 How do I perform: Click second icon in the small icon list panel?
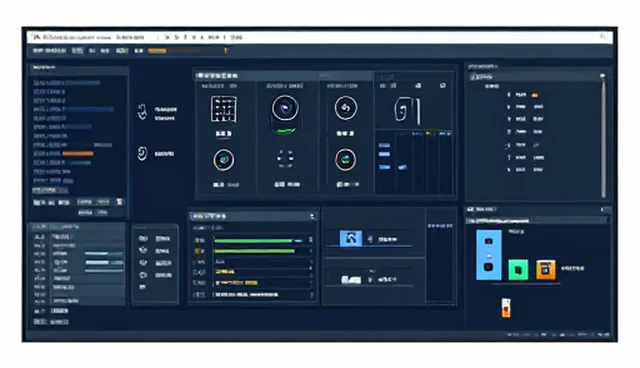tap(143, 250)
